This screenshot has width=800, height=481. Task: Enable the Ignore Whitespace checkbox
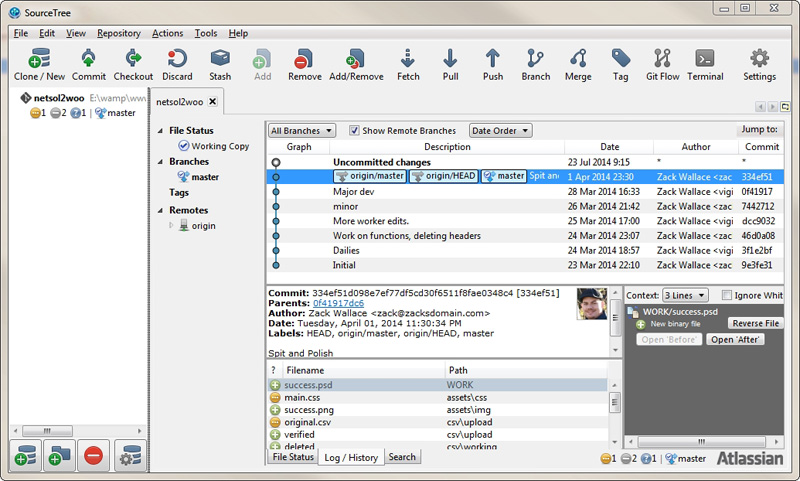(727, 295)
